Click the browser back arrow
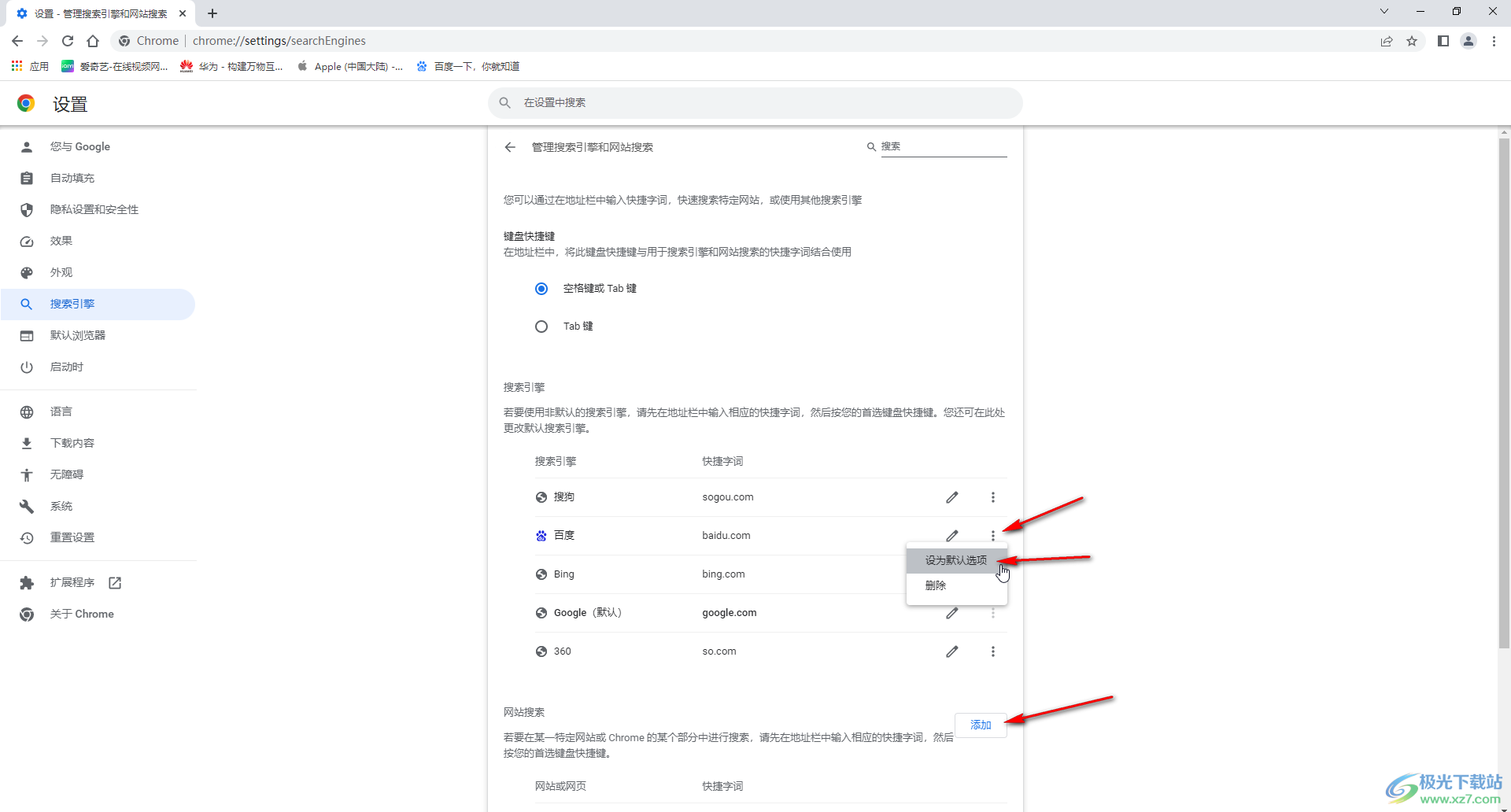 (17, 41)
